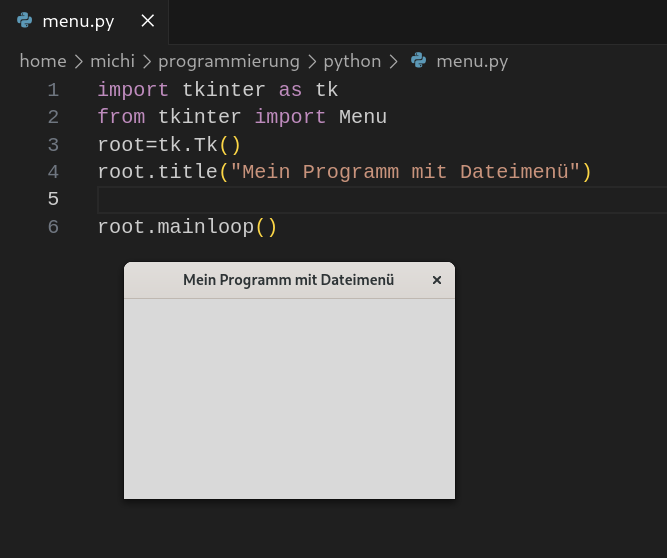
Task: Click root.mainloop() on line 6
Action: pos(187,227)
